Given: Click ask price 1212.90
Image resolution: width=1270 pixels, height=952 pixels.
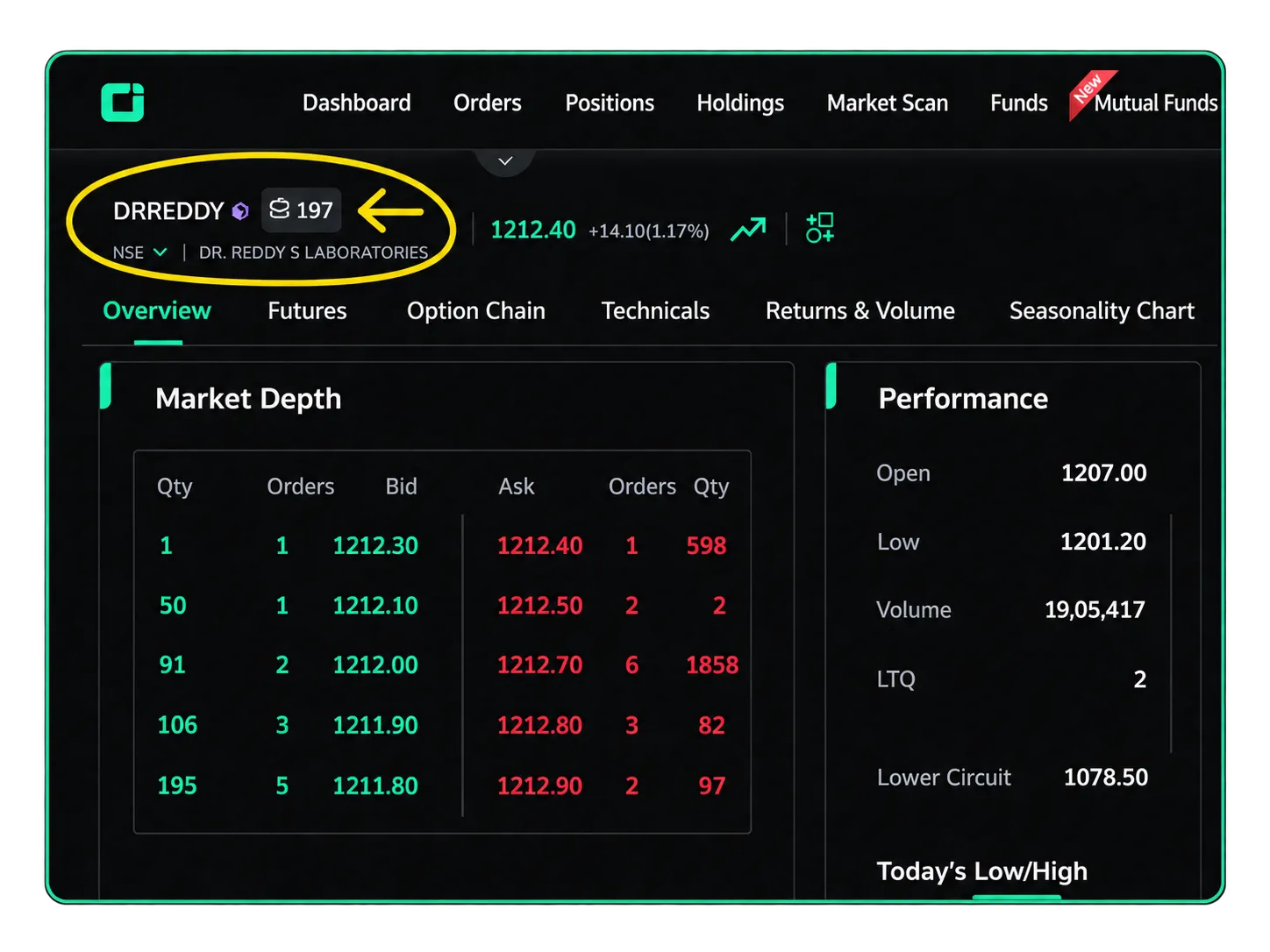Looking at the screenshot, I should click(x=539, y=786).
